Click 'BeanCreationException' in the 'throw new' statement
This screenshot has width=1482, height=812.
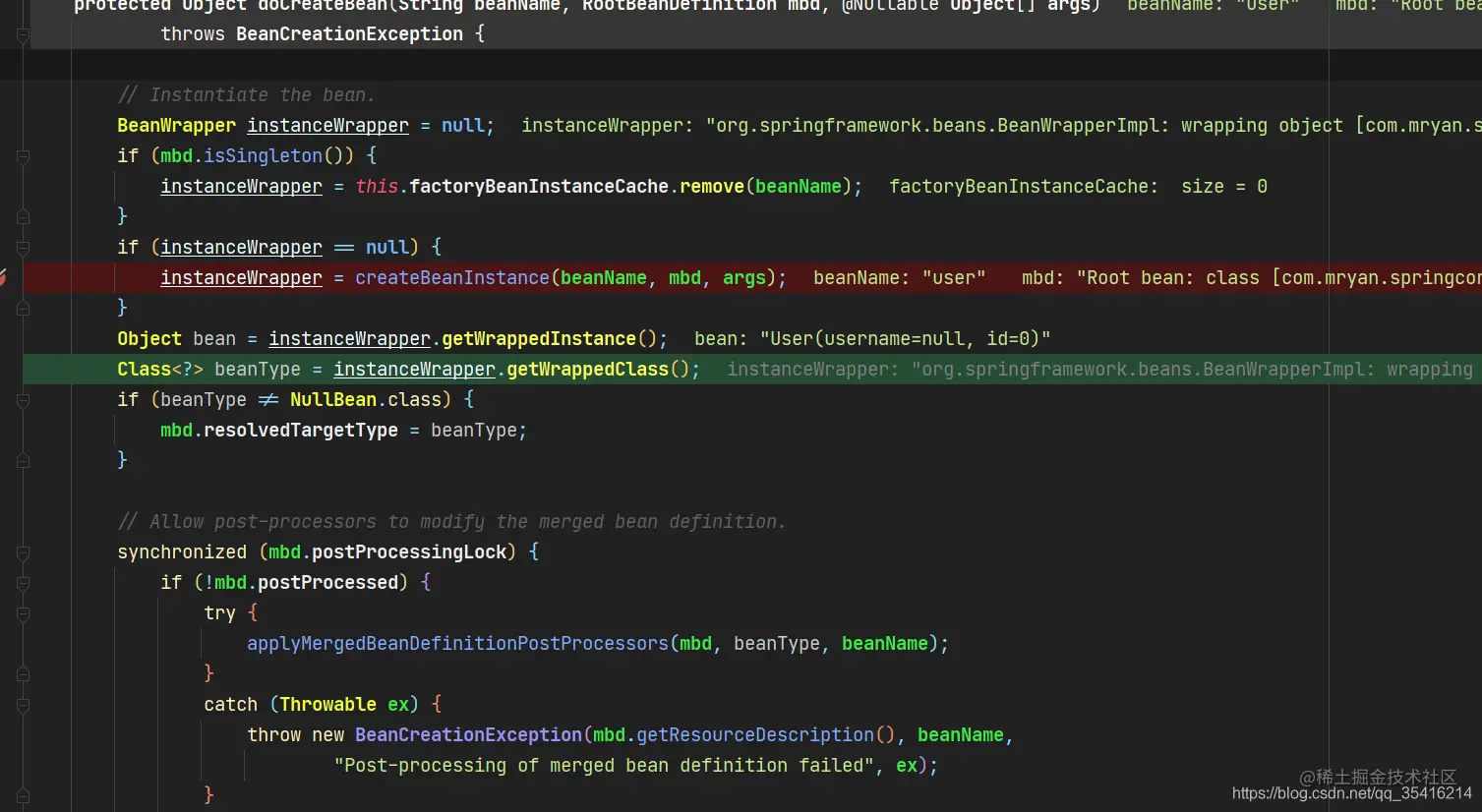(x=468, y=735)
